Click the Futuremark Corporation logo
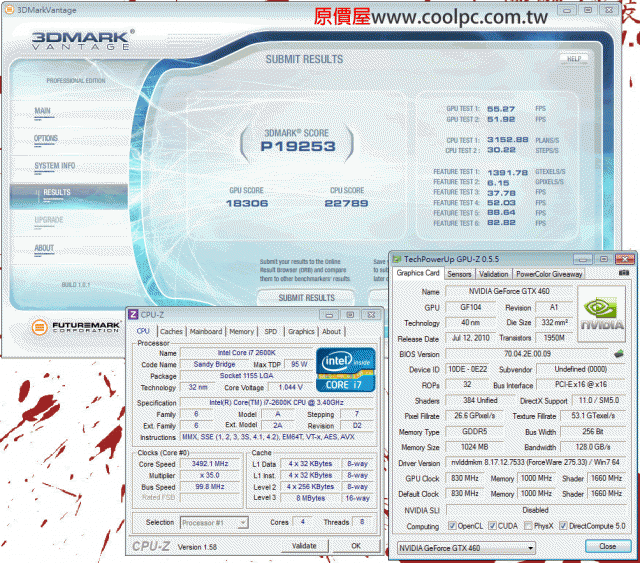 76,327
